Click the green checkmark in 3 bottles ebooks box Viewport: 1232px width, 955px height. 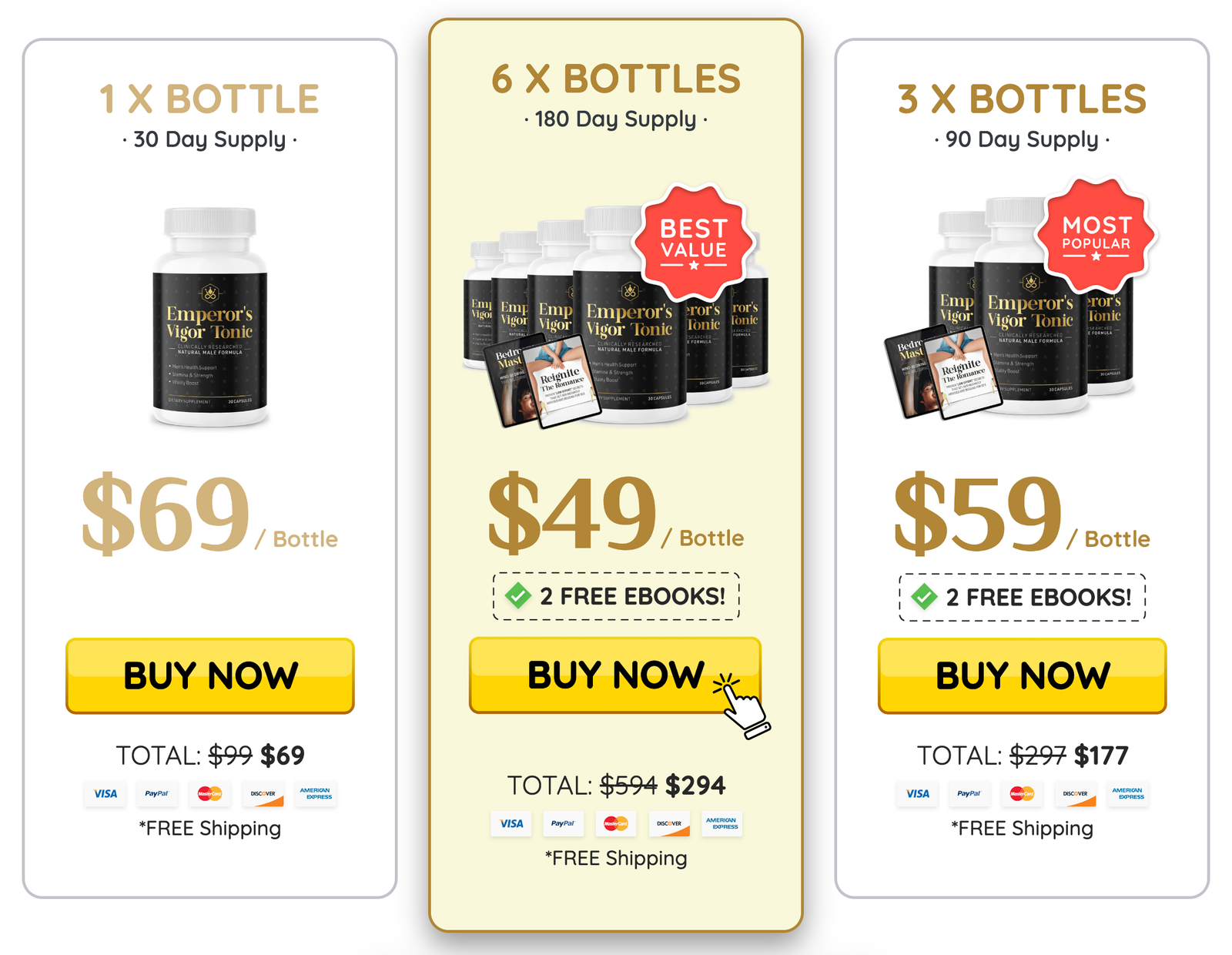coord(924,597)
